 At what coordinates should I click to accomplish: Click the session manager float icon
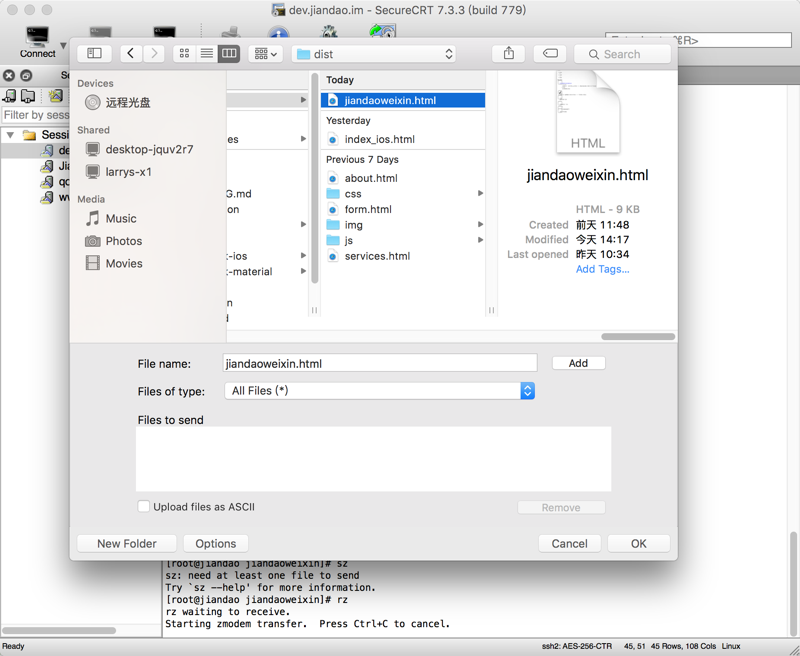26,75
